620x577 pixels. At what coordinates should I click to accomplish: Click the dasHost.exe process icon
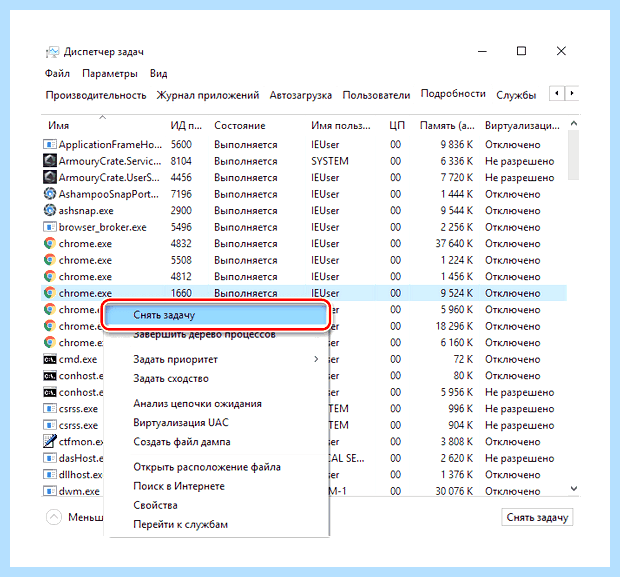click(49, 458)
